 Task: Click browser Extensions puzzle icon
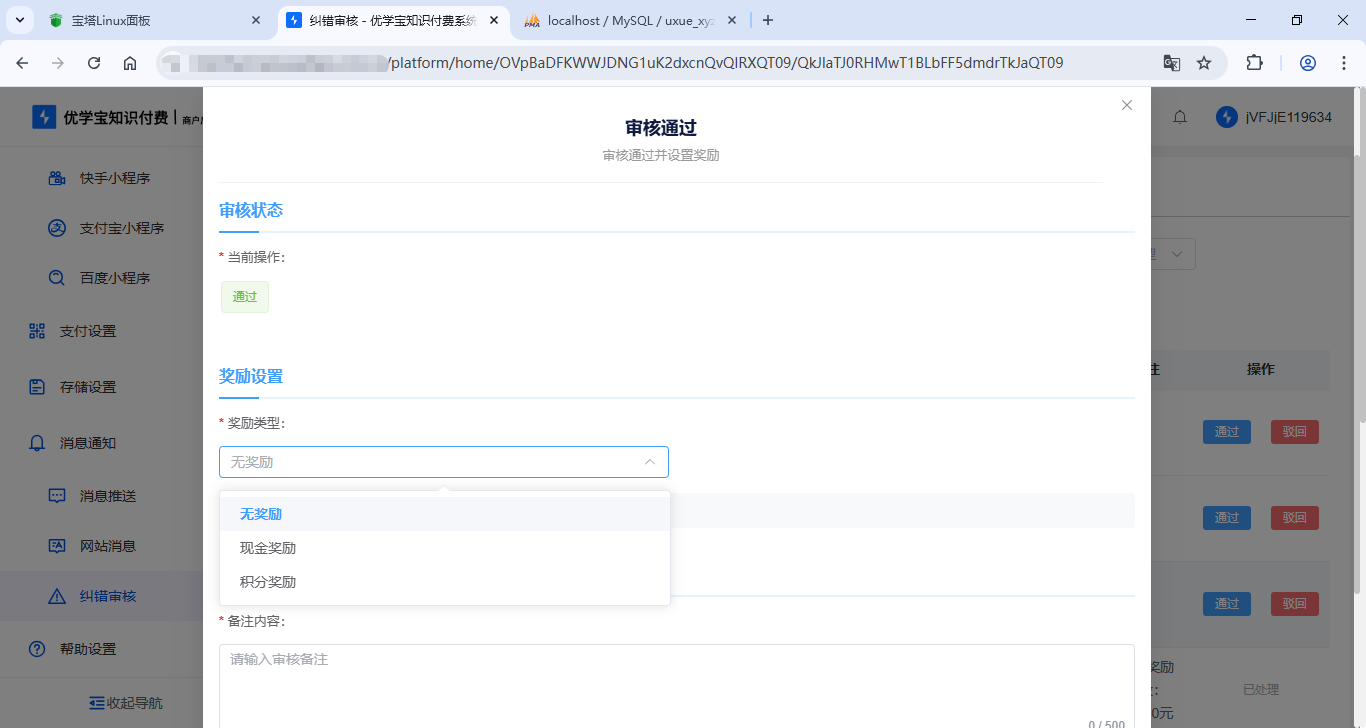pyautogui.click(x=1254, y=63)
